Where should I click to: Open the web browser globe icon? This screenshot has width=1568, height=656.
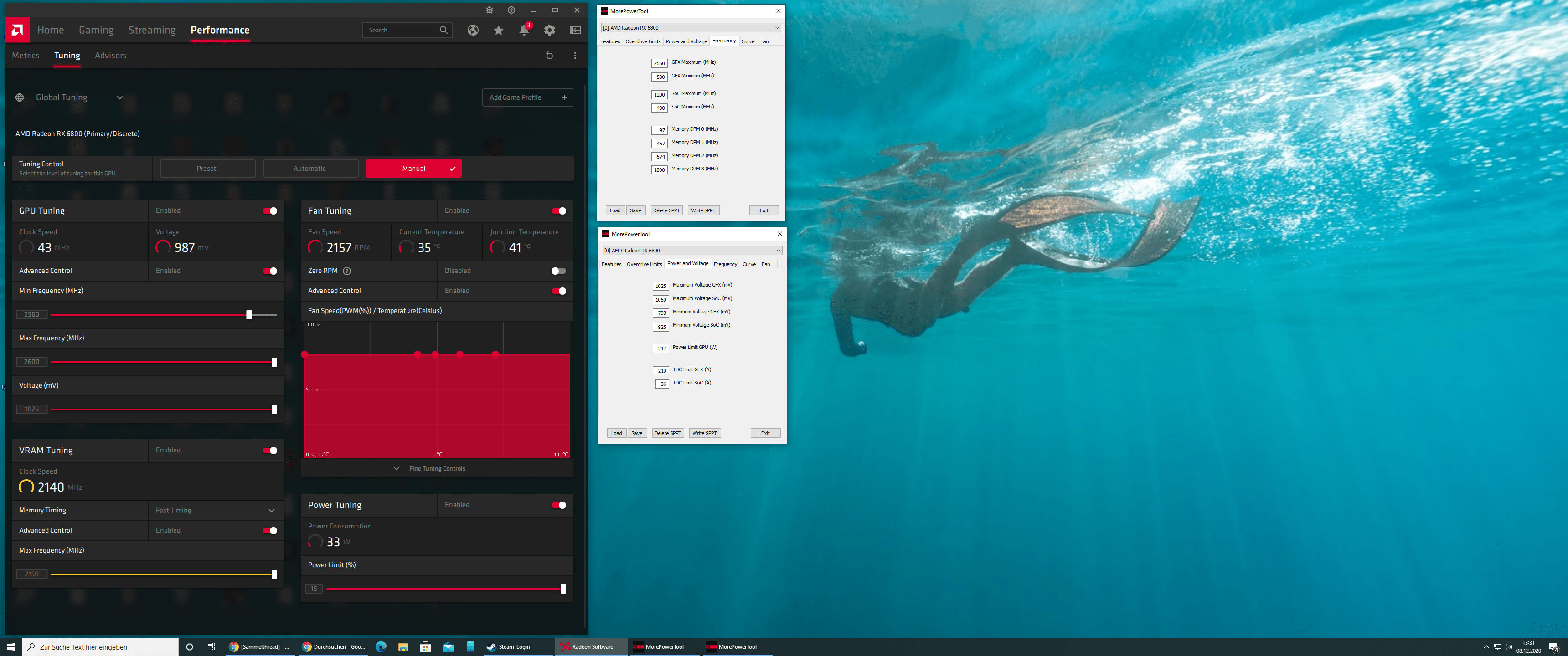click(473, 30)
